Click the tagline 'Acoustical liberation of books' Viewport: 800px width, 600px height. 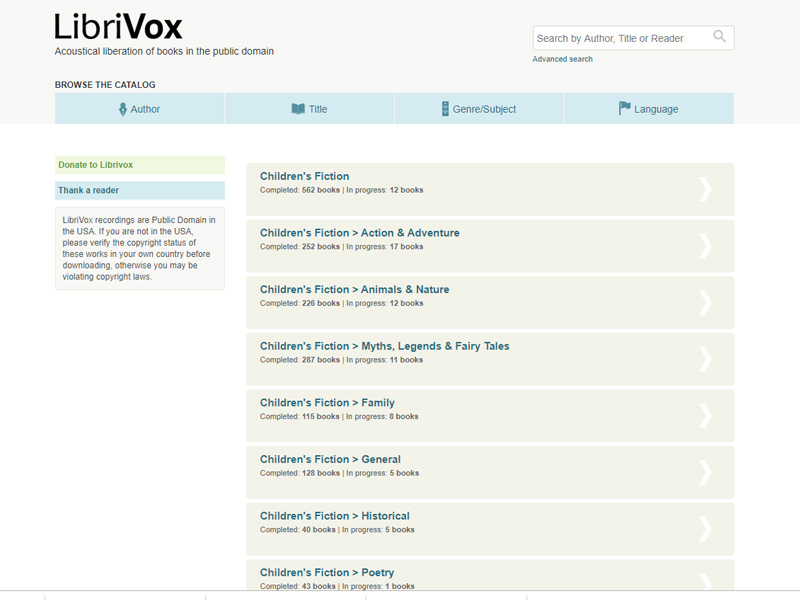pyautogui.click(x=118, y=51)
